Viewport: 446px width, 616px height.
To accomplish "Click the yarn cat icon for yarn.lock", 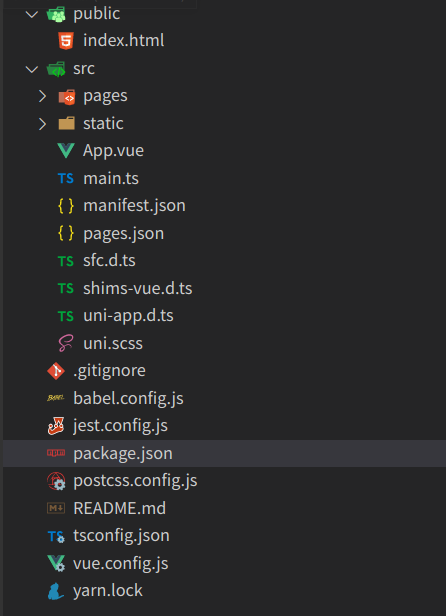I will [56, 591].
